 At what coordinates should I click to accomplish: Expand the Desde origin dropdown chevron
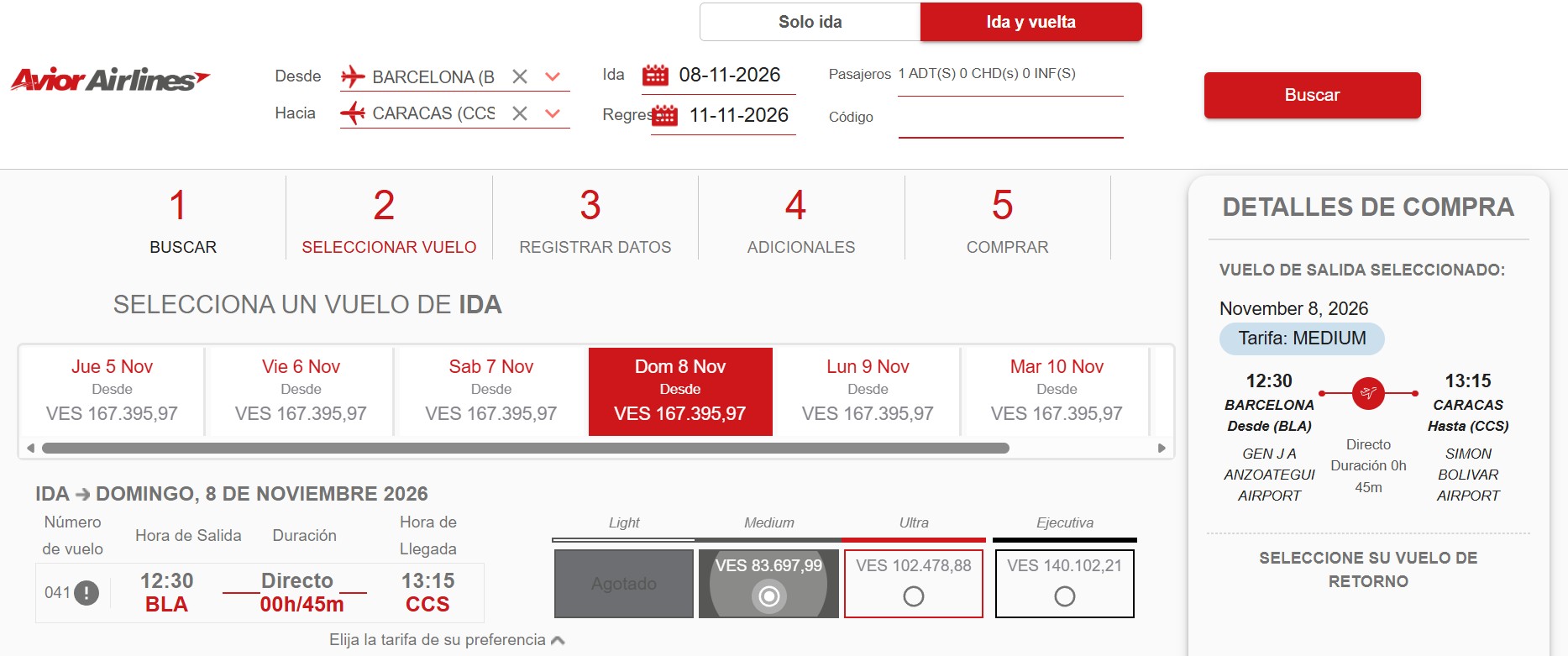pyautogui.click(x=553, y=76)
